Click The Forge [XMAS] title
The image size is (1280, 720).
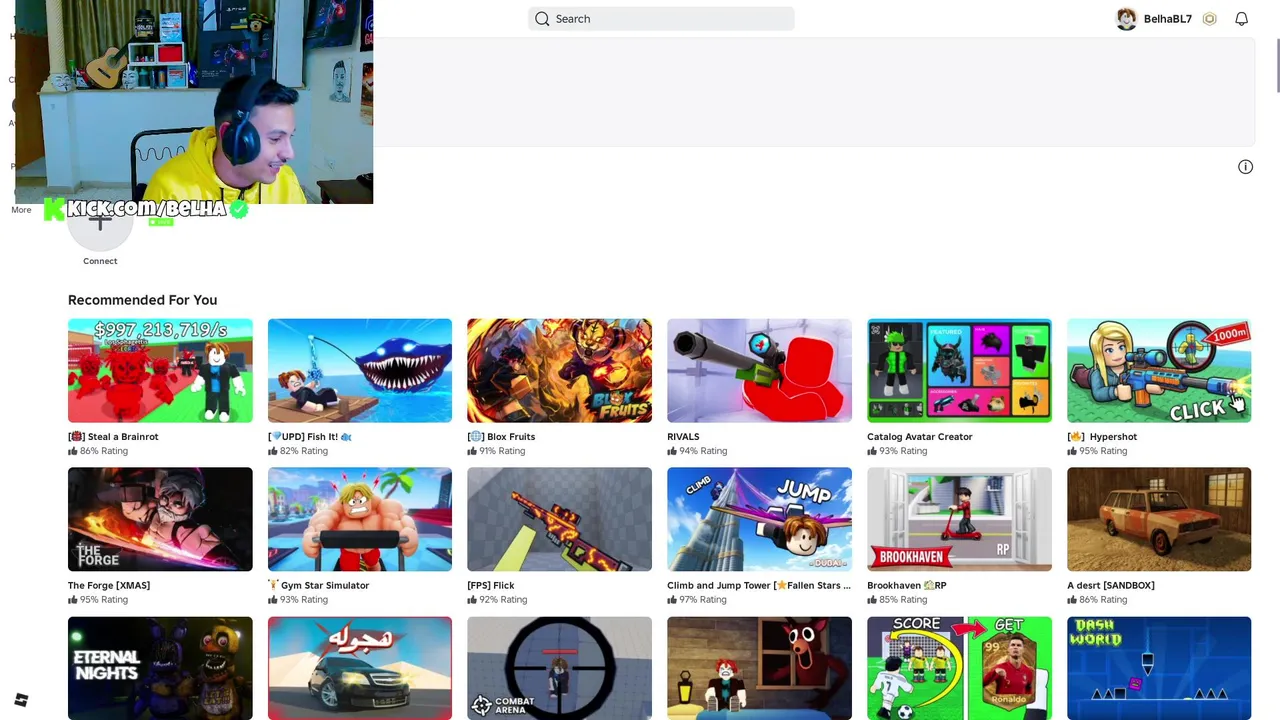(109, 586)
